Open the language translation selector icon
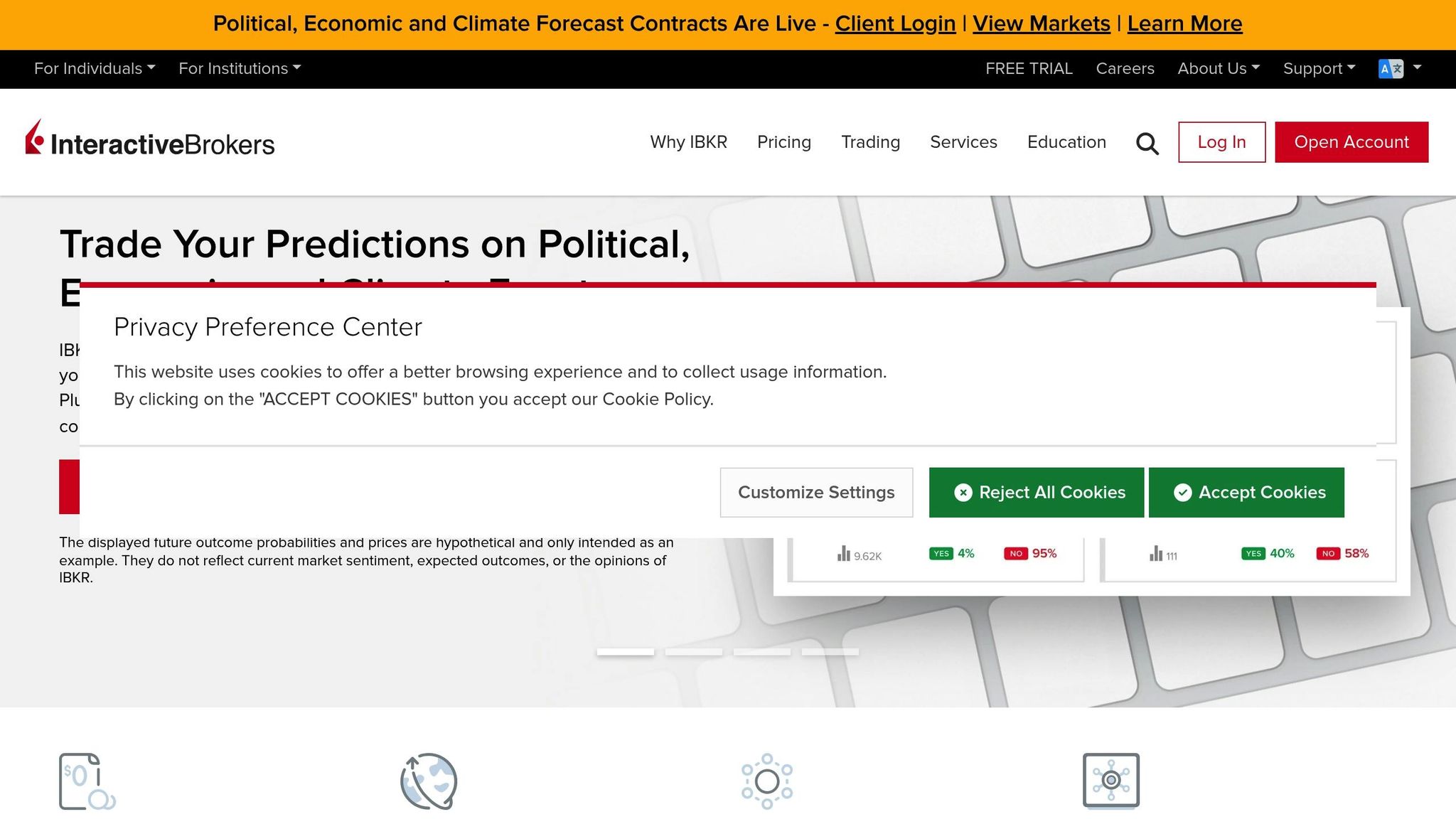 point(1391,68)
